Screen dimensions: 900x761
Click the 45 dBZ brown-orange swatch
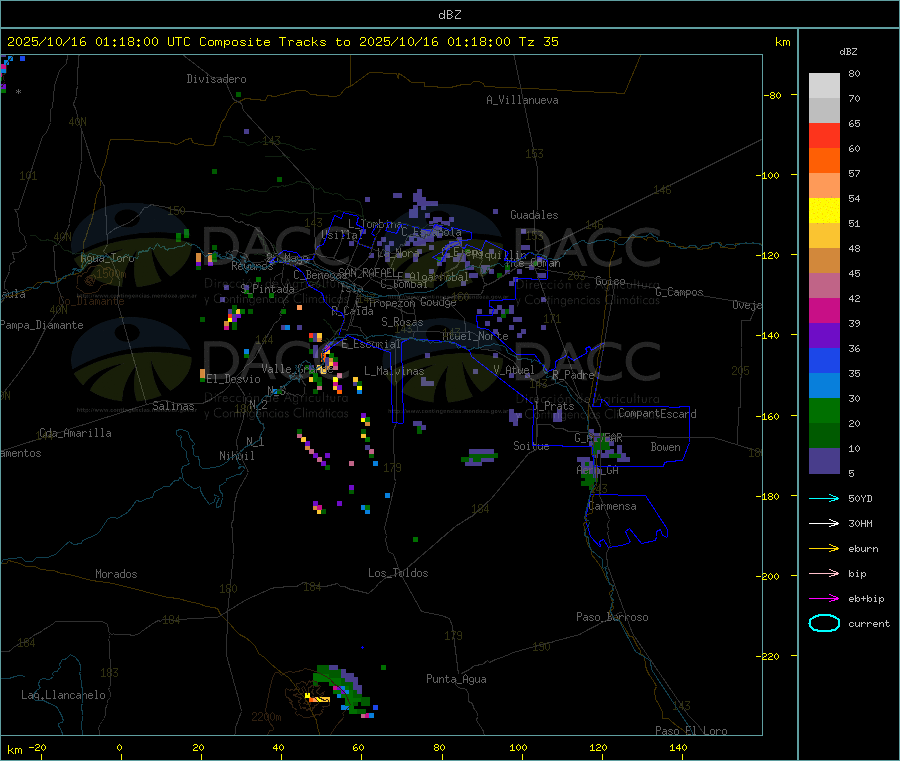pos(824,261)
